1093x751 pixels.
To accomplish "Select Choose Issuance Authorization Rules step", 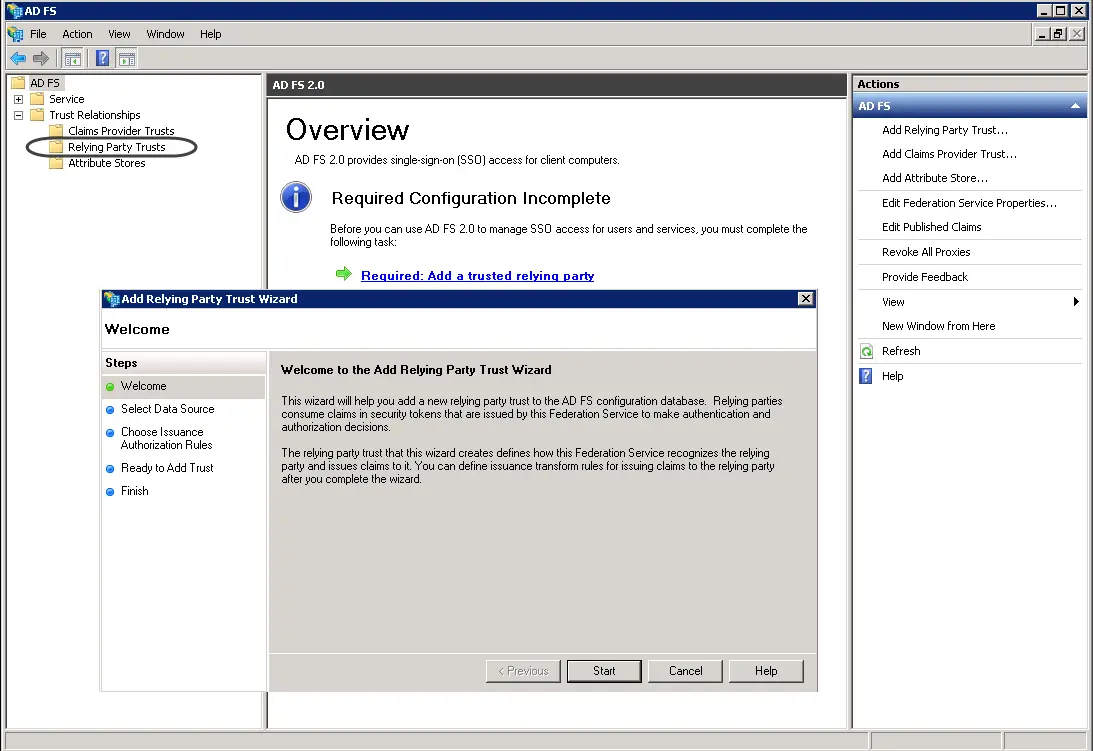I will [166, 439].
